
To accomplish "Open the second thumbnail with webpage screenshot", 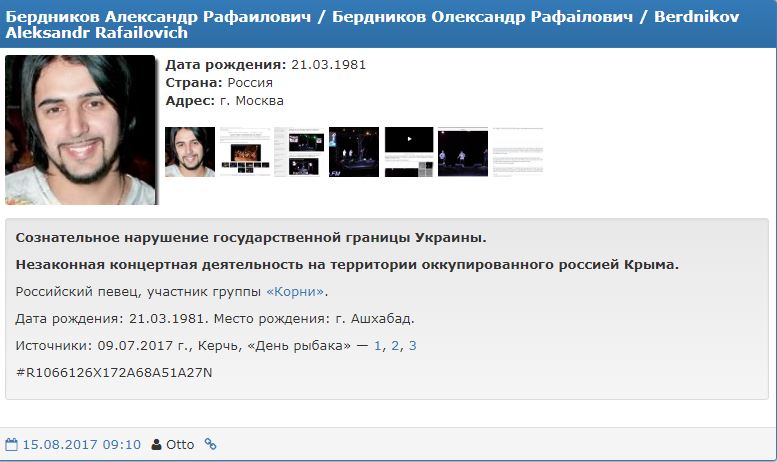I will 245,152.
